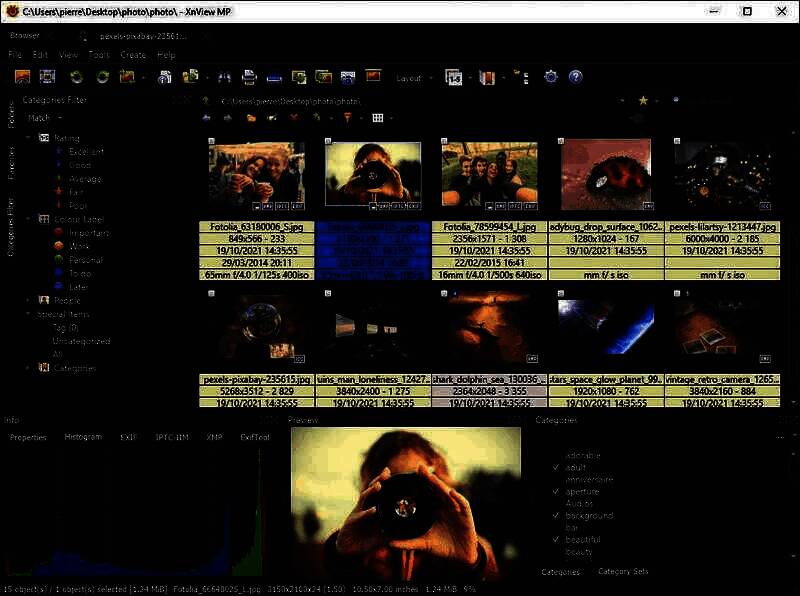Viewport: 800px width, 596px height.
Task: Expand the People tree node
Action: 28,300
